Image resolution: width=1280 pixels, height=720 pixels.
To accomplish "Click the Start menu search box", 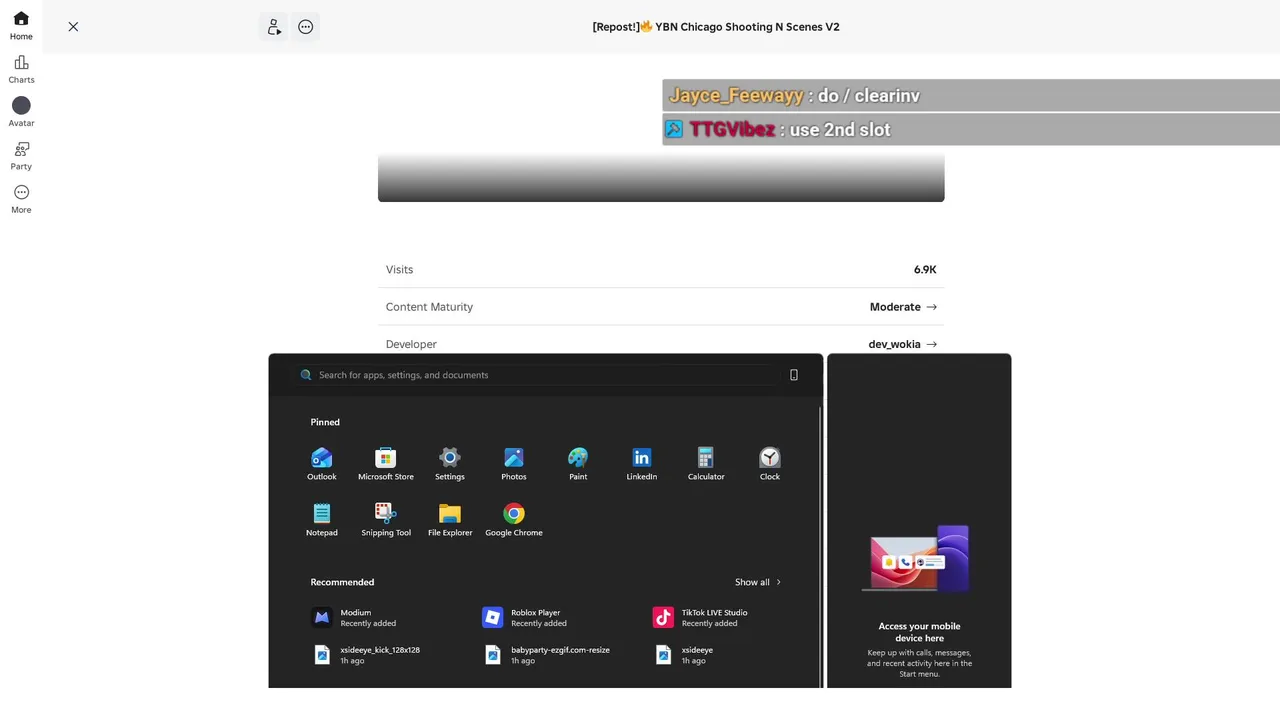I will tap(536, 375).
